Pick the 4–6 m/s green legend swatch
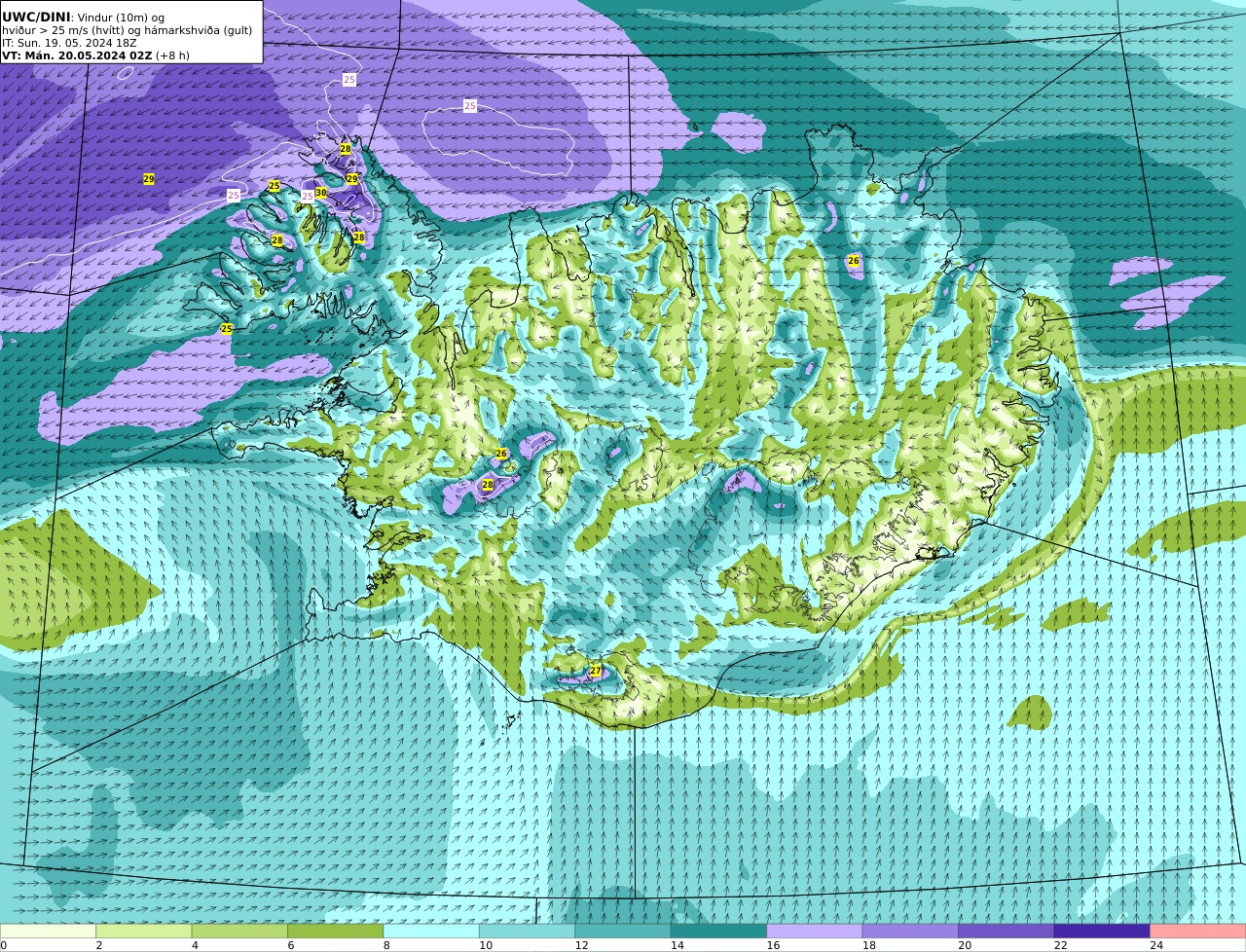 (x=239, y=932)
